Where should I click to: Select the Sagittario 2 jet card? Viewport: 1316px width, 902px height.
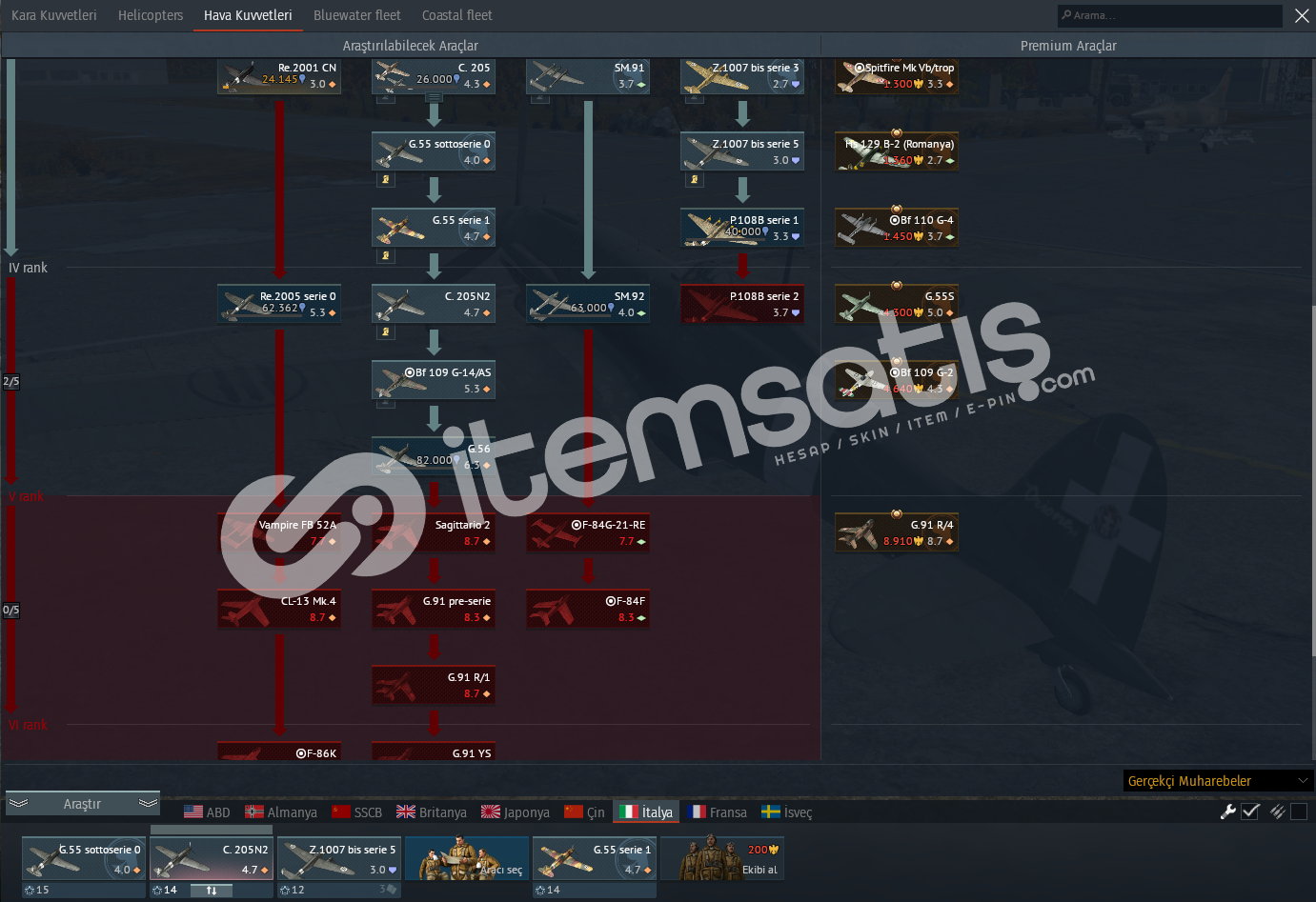pyautogui.click(x=434, y=533)
